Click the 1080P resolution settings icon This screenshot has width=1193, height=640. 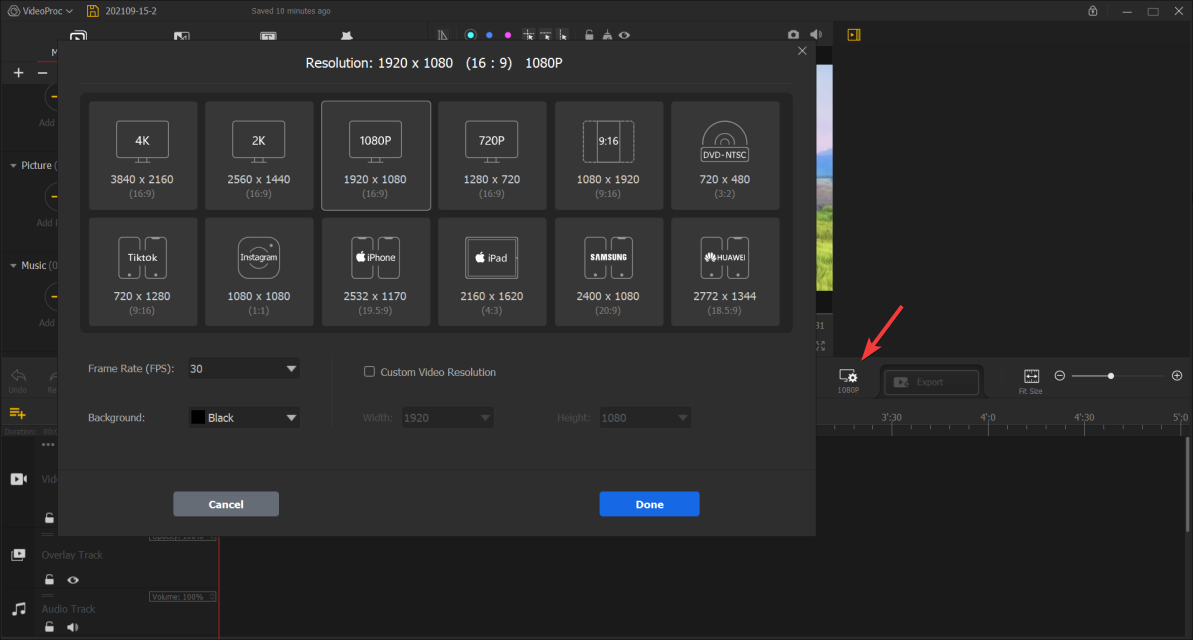click(x=848, y=380)
